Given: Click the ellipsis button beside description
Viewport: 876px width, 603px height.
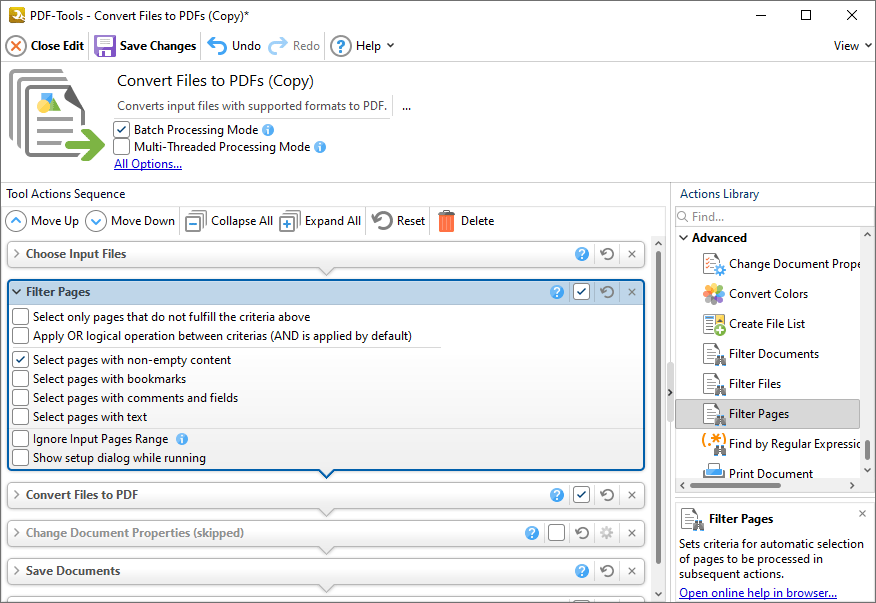Looking at the screenshot, I should tap(406, 107).
